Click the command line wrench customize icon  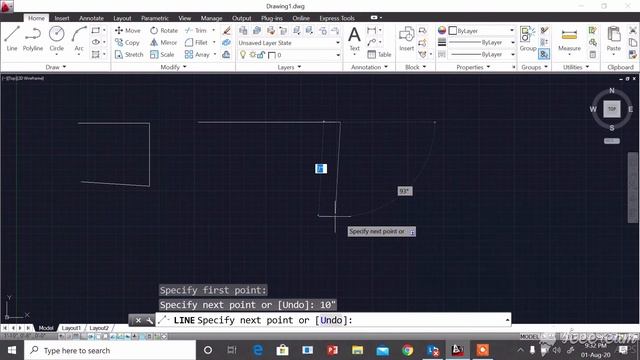pos(149,320)
